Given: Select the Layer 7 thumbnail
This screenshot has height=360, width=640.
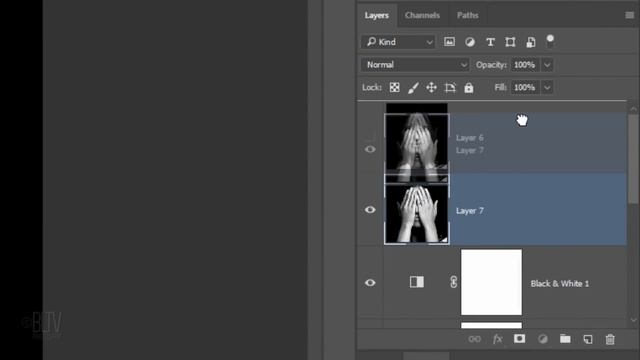Looking at the screenshot, I should pyautogui.click(x=417, y=214).
